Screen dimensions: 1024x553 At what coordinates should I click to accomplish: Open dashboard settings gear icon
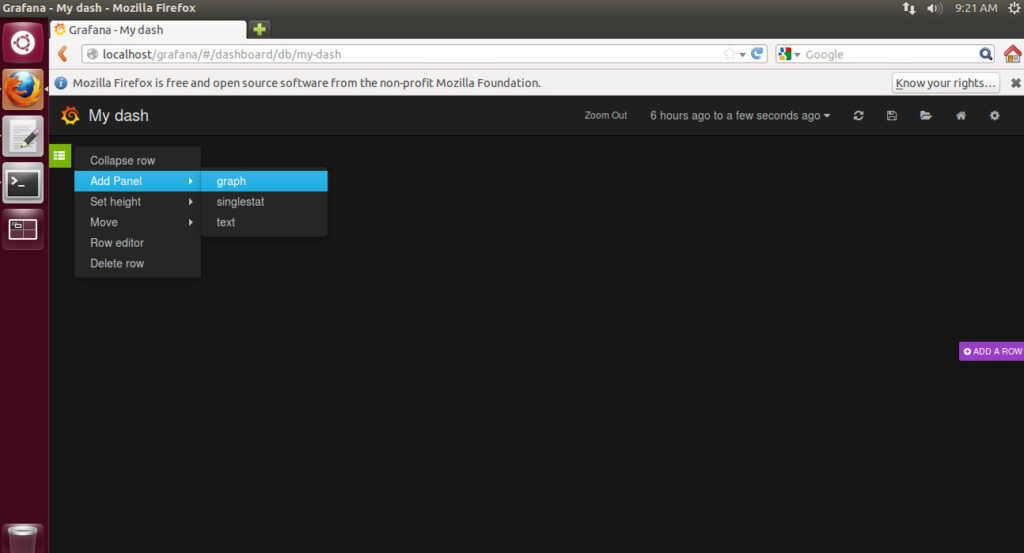coord(994,116)
